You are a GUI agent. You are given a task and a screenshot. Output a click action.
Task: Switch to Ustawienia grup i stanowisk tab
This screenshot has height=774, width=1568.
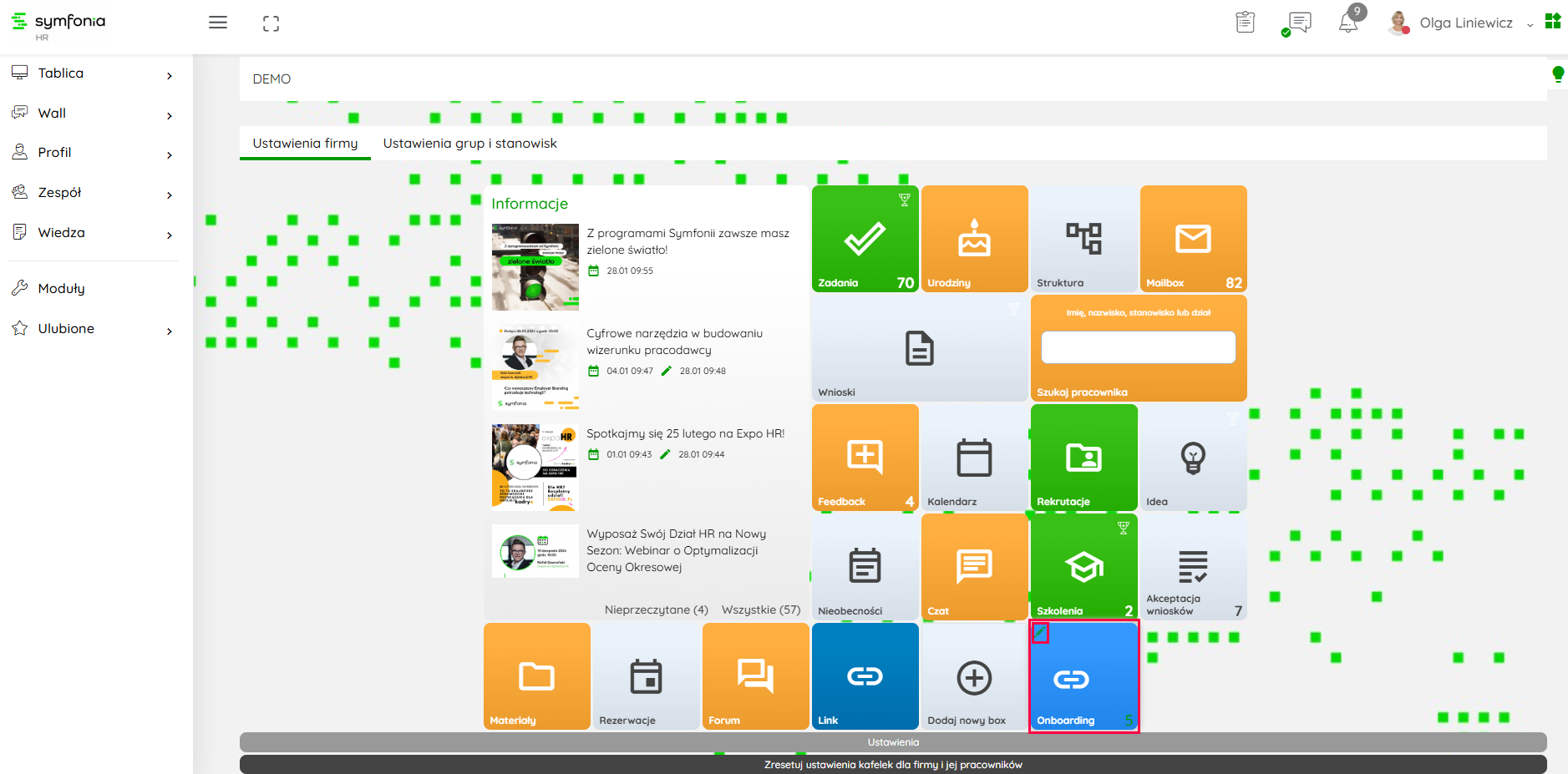point(469,144)
